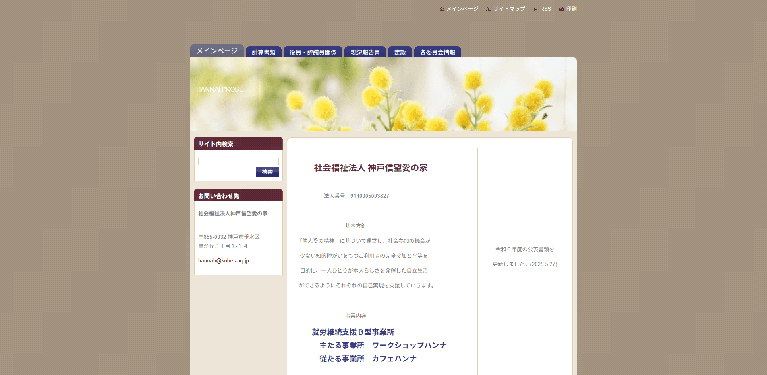Viewport: 767px width, 375px height.
Task: Open the サイトマップ link in the top bar
Action: 505,9
